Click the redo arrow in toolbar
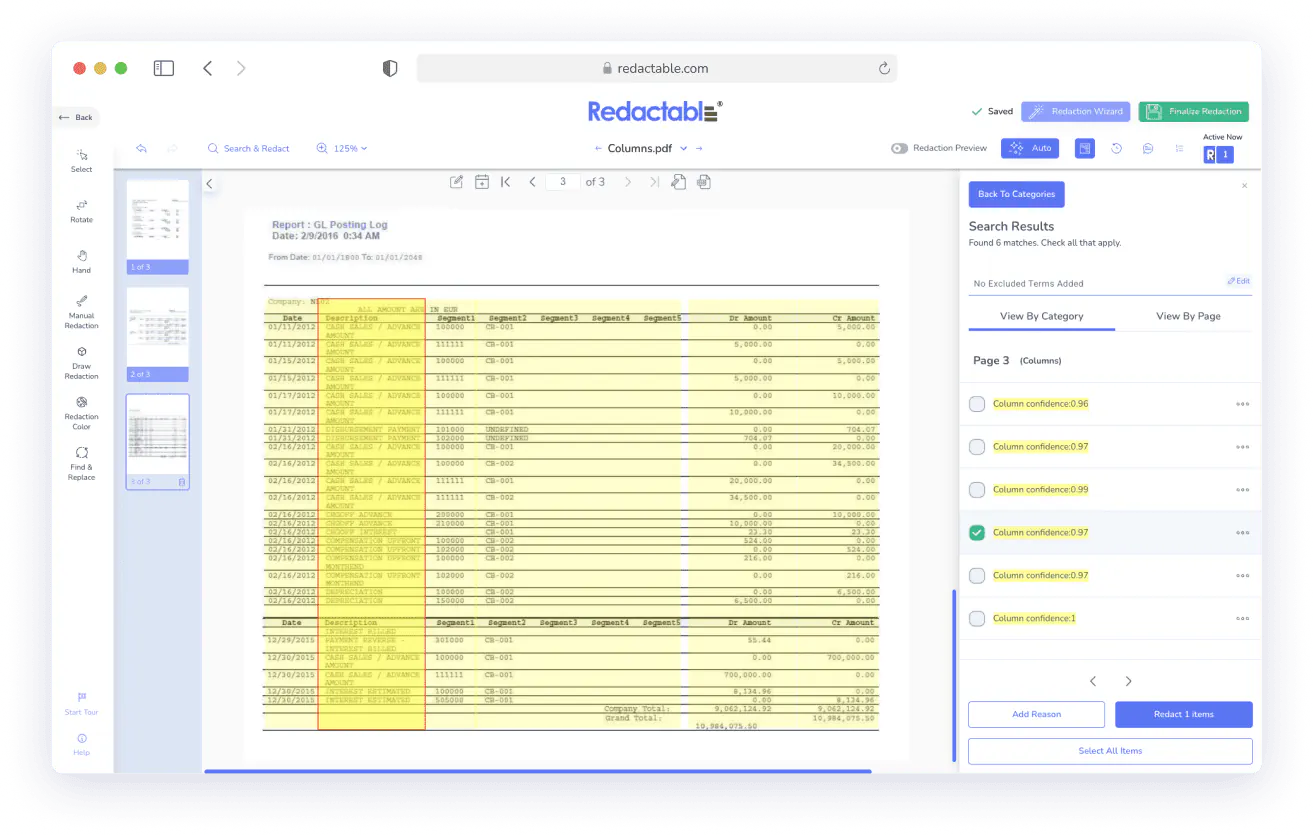Image resolution: width=1314 pixels, height=836 pixels. pos(172,148)
